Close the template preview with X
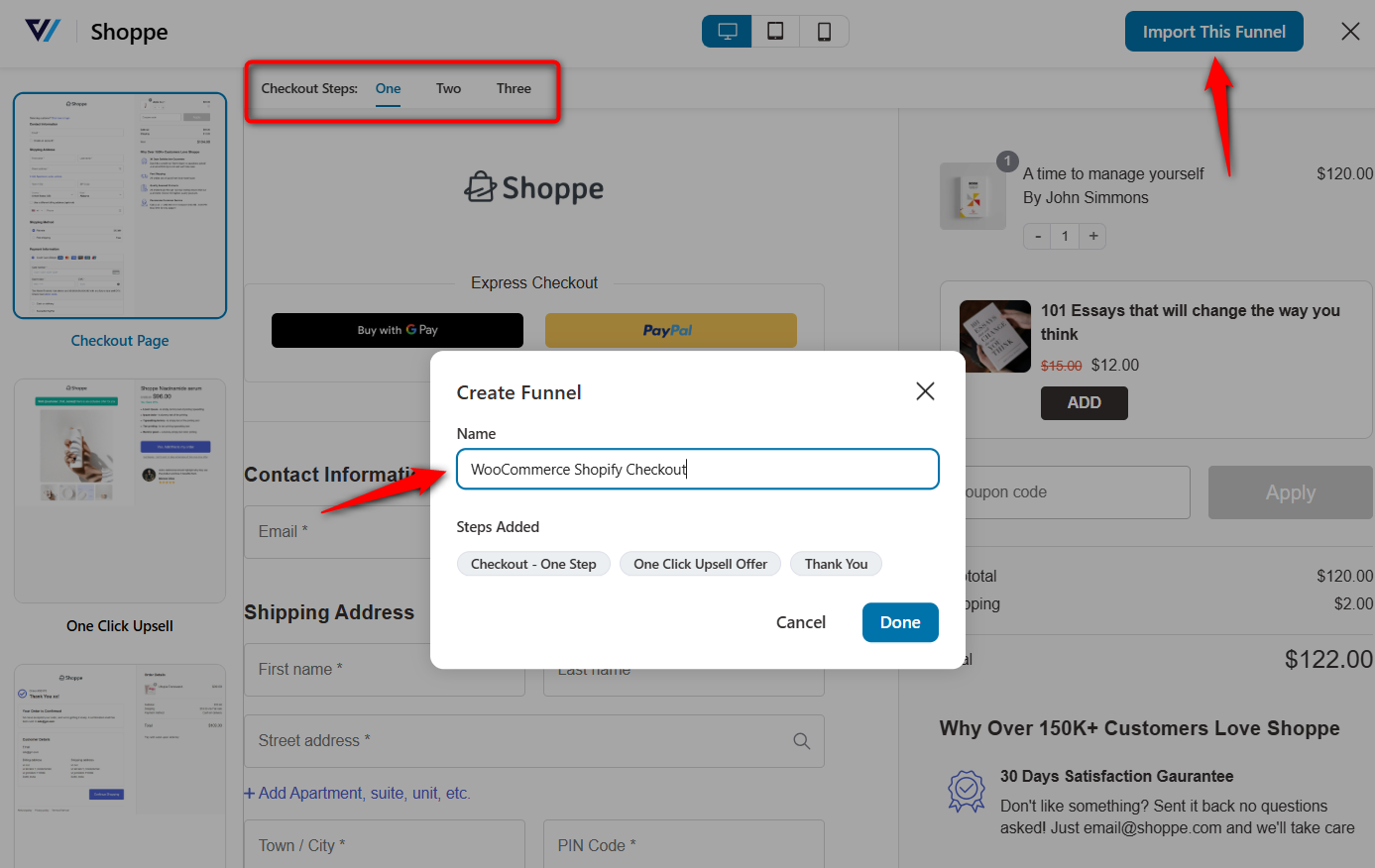The height and width of the screenshot is (868, 1375). tap(1350, 32)
